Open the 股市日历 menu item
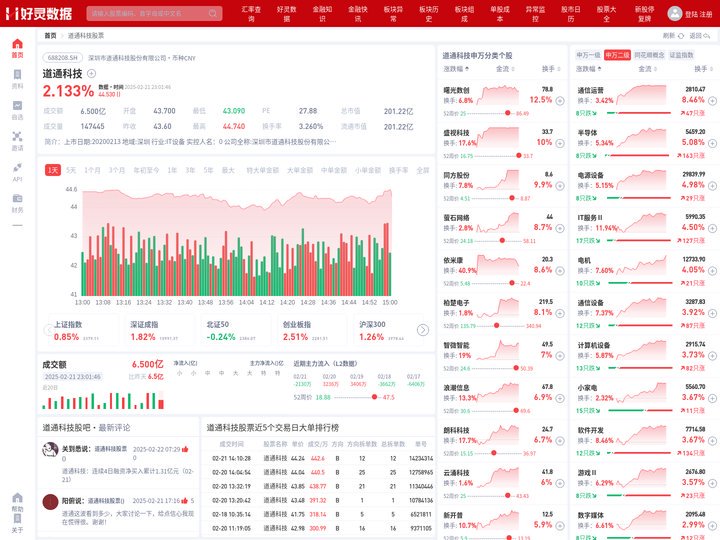 pyautogui.click(x=571, y=14)
